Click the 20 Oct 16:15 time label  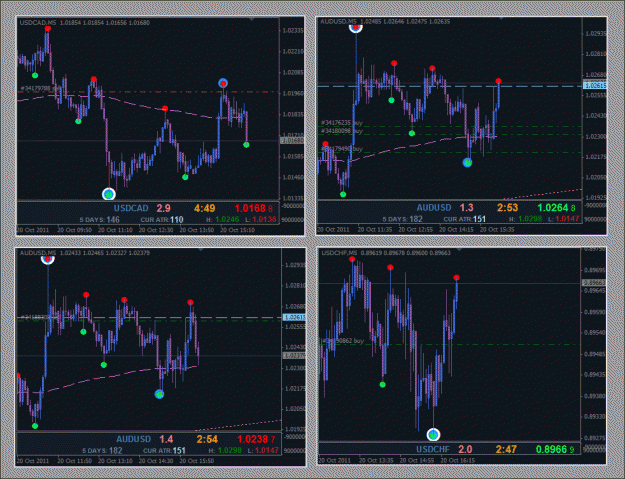click(458, 460)
